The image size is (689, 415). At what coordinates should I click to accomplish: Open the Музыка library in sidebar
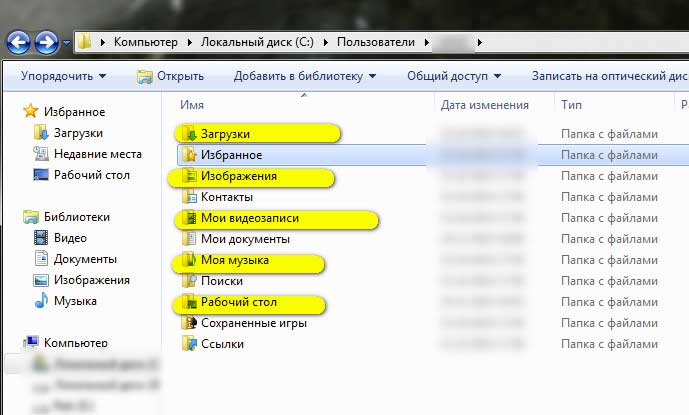click(x=74, y=301)
